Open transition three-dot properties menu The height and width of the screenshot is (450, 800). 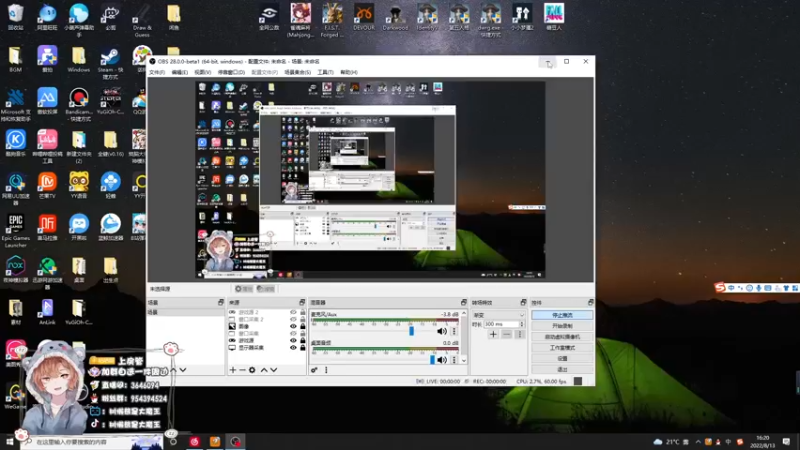click(x=519, y=335)
